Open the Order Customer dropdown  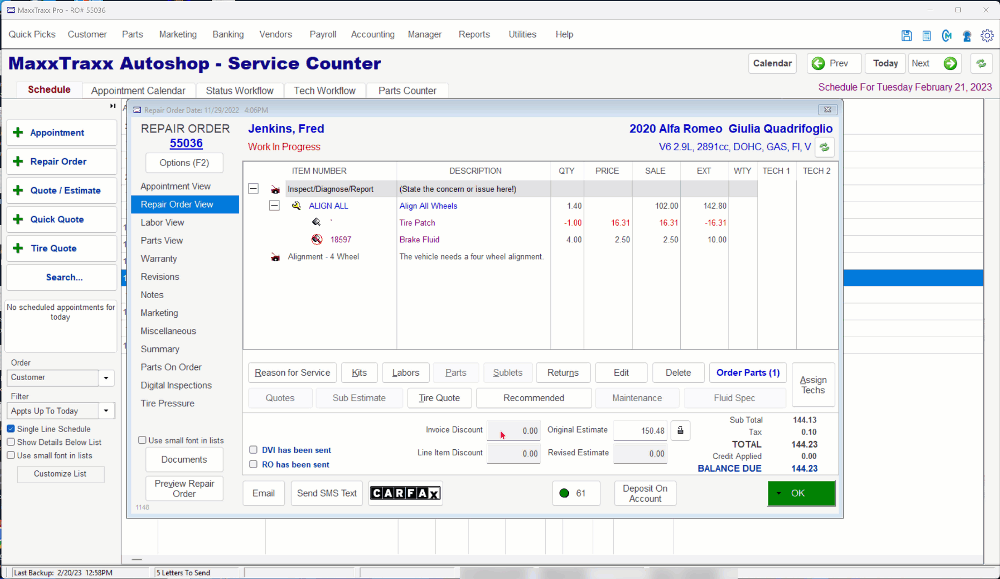[106, 377]
